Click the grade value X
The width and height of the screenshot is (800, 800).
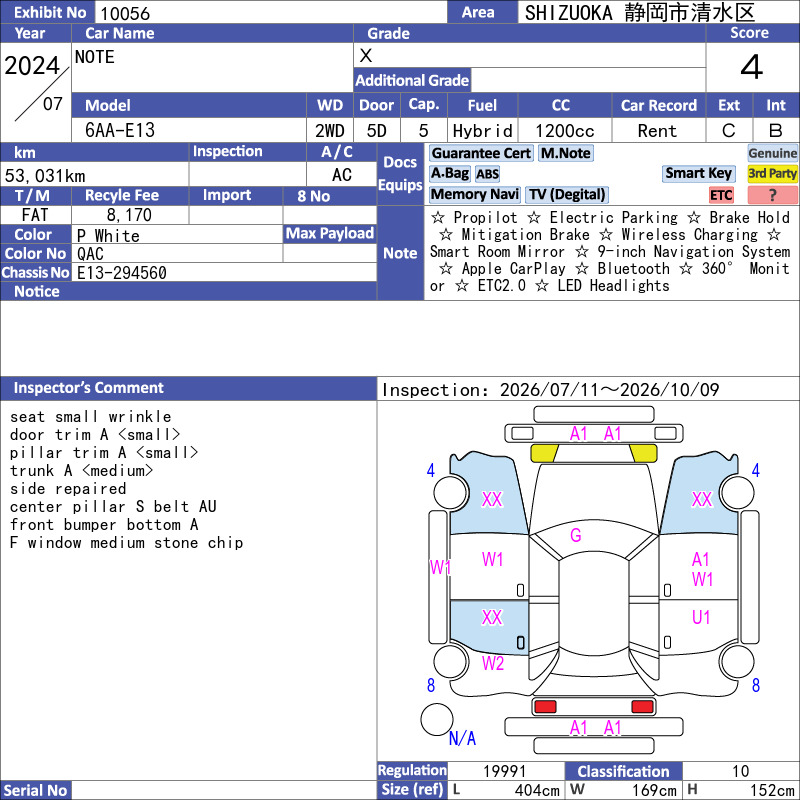pyautogui.click(x=366, y=56)
